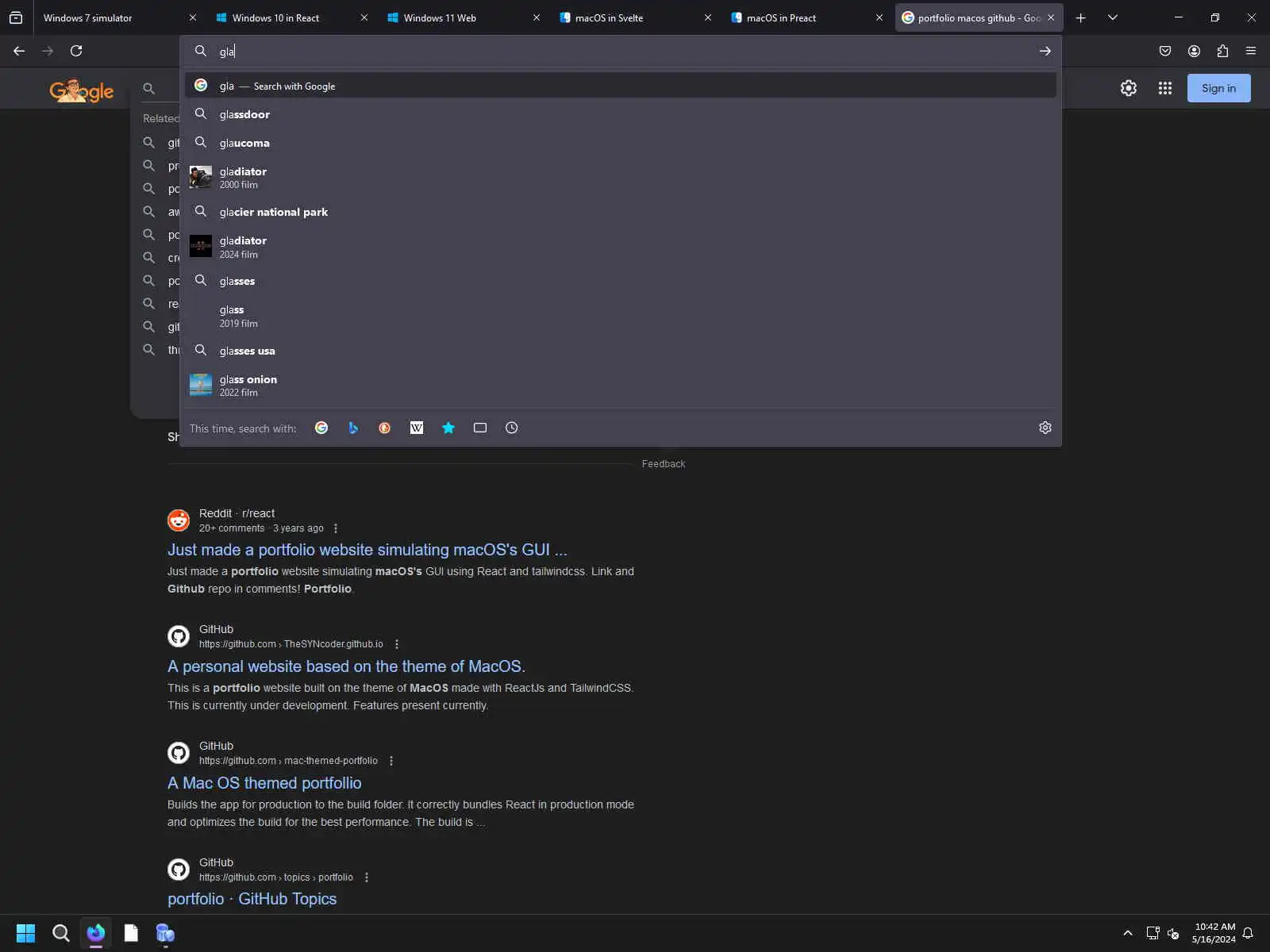Reload the current page
Screen dimensions: 1270x952
point(76,51)
